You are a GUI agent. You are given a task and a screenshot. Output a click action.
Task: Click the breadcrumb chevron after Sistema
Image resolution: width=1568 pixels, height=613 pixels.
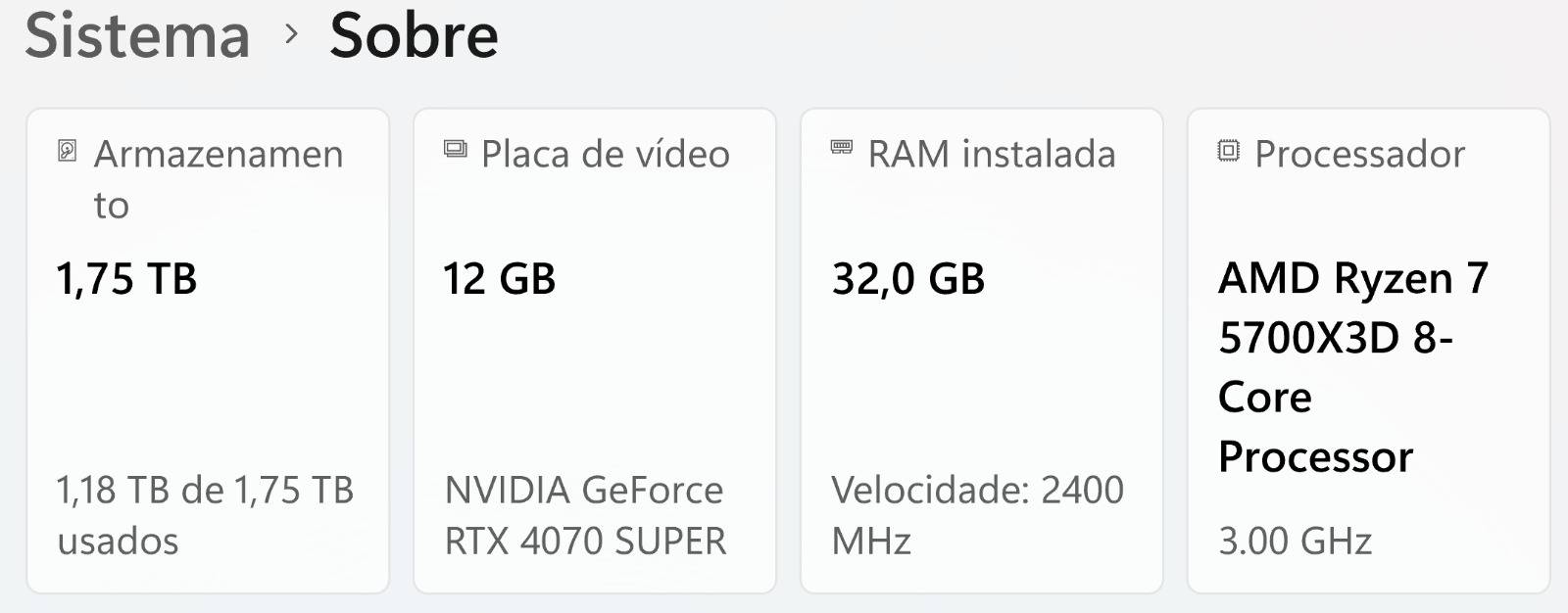(290, 34)
